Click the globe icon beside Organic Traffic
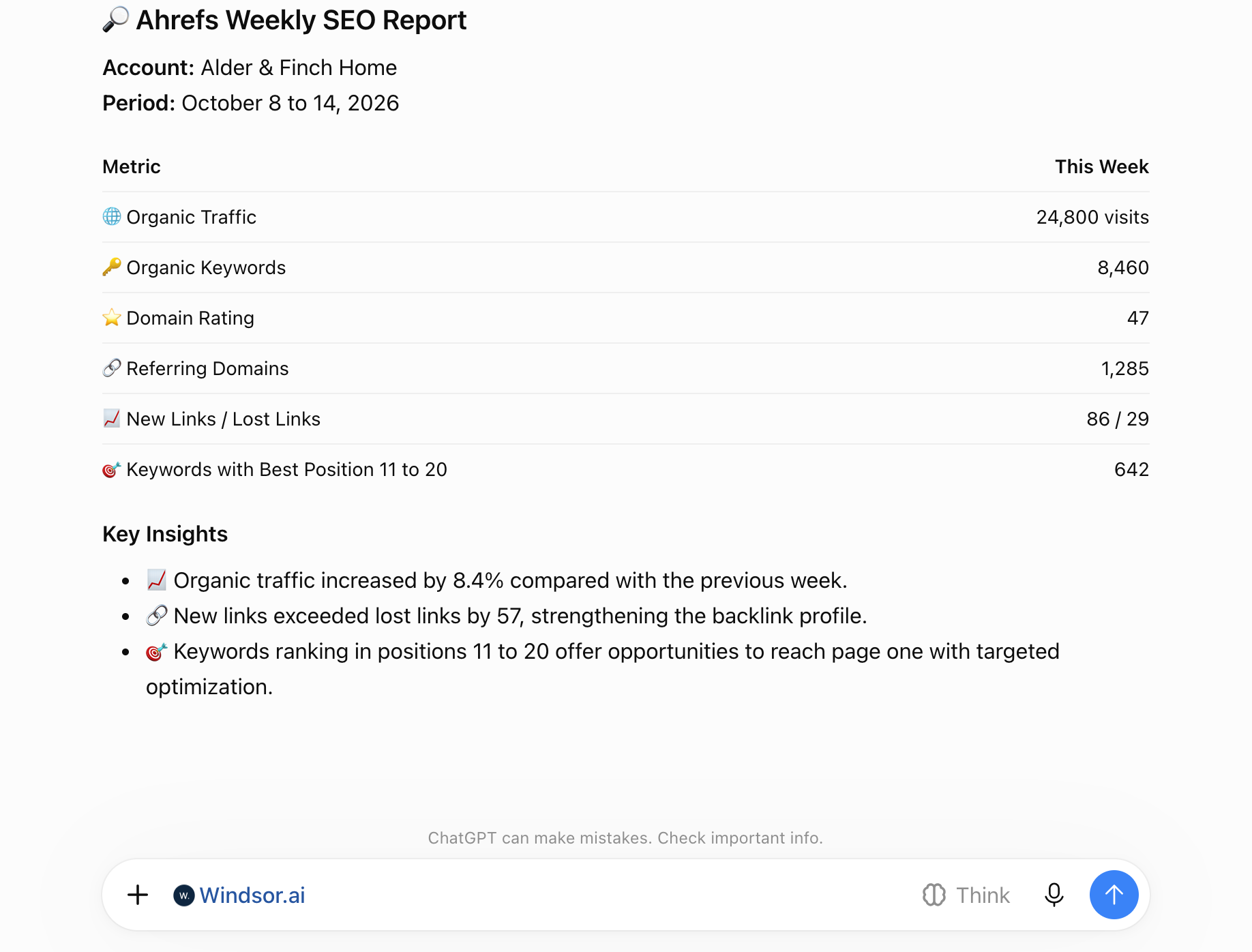Image resolution: width=1252 pixels, height=952 pixels. 112,217
